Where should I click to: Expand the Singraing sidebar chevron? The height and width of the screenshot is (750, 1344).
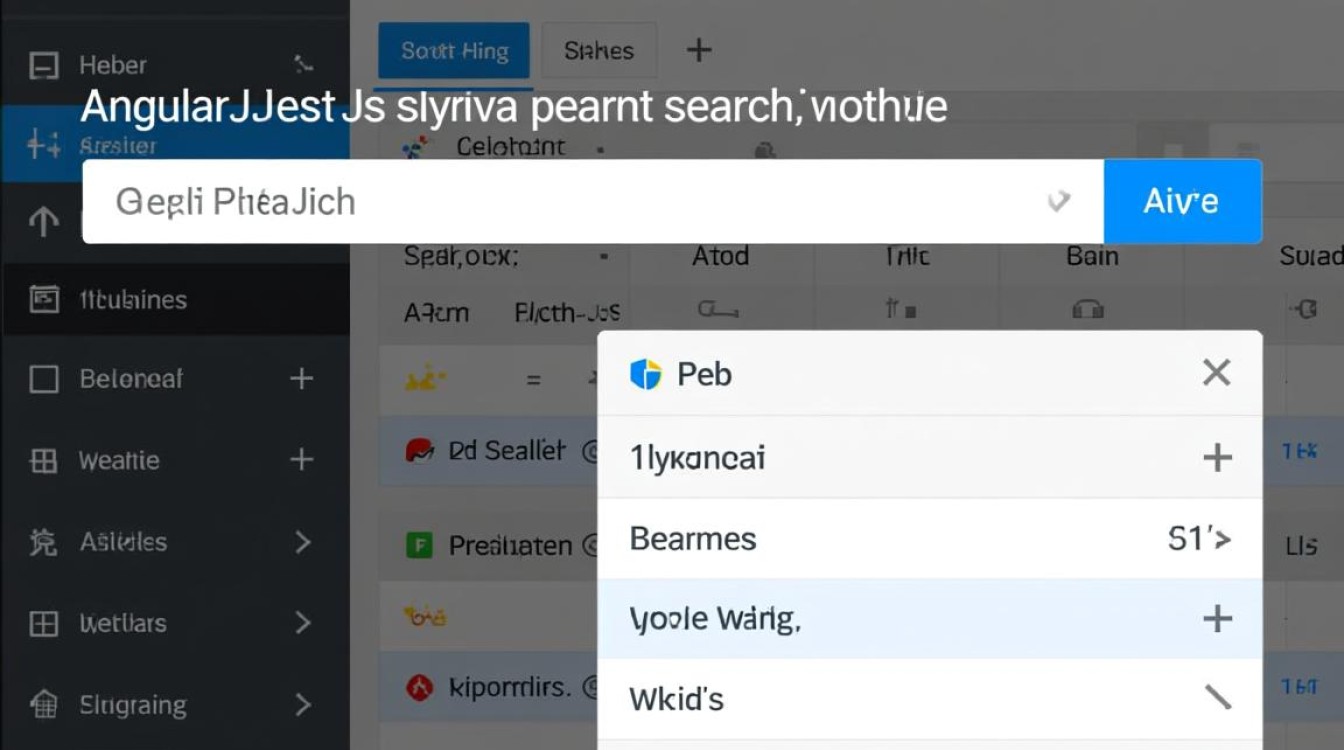(302, 705)
